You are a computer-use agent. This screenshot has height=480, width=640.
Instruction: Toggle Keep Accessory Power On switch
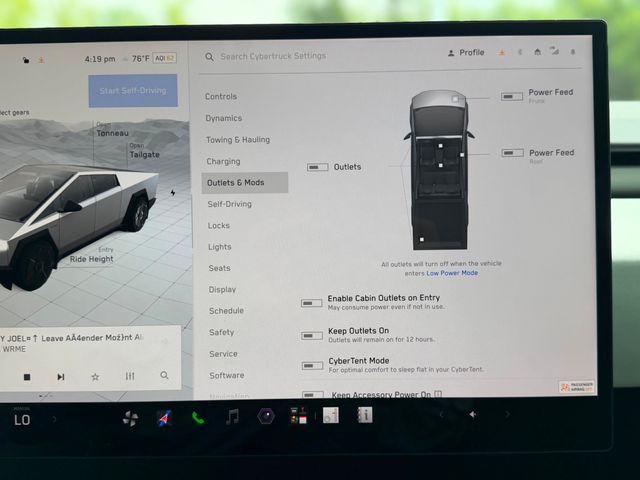tap(313, 395)
